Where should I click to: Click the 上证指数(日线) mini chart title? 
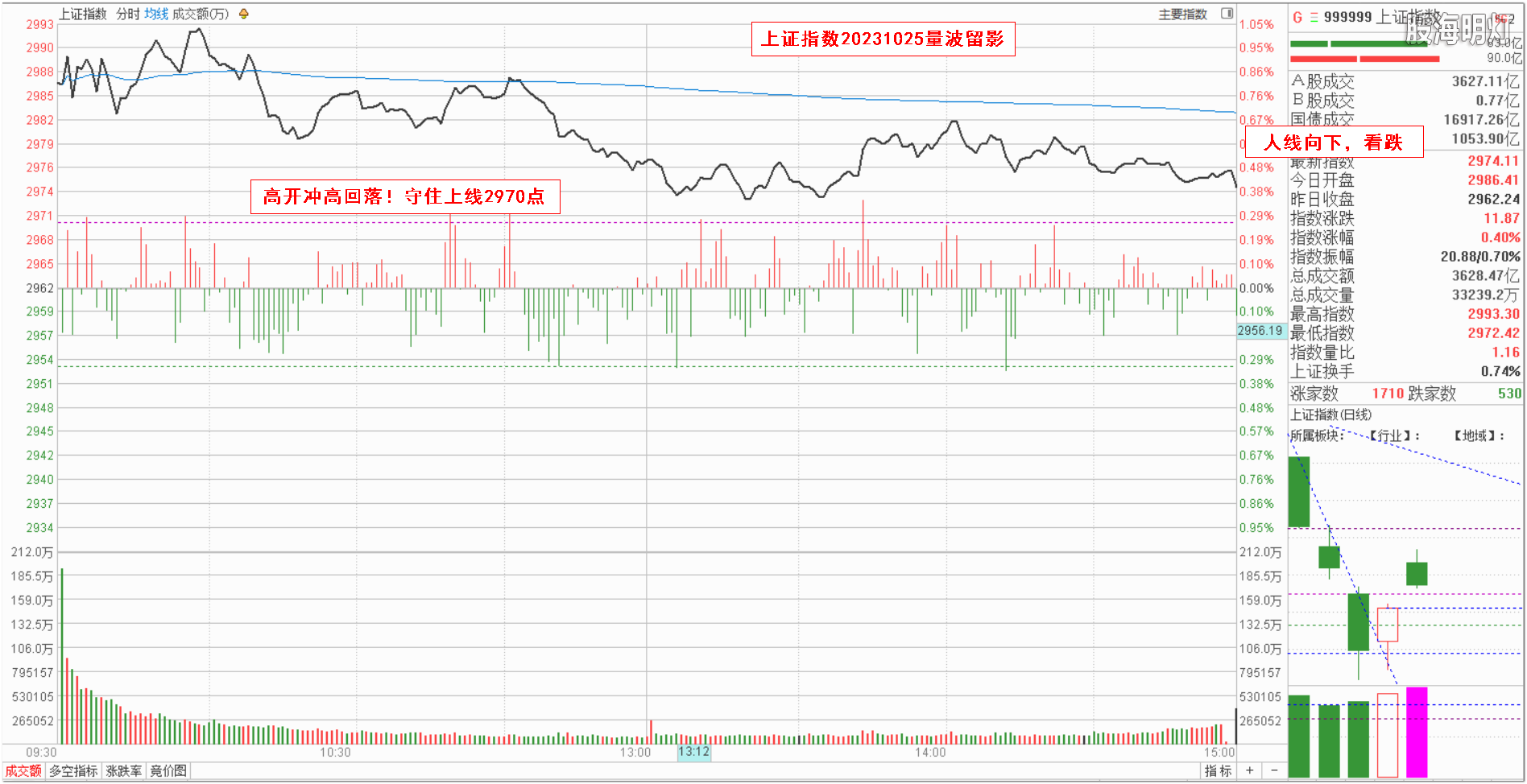point(1330,415)
